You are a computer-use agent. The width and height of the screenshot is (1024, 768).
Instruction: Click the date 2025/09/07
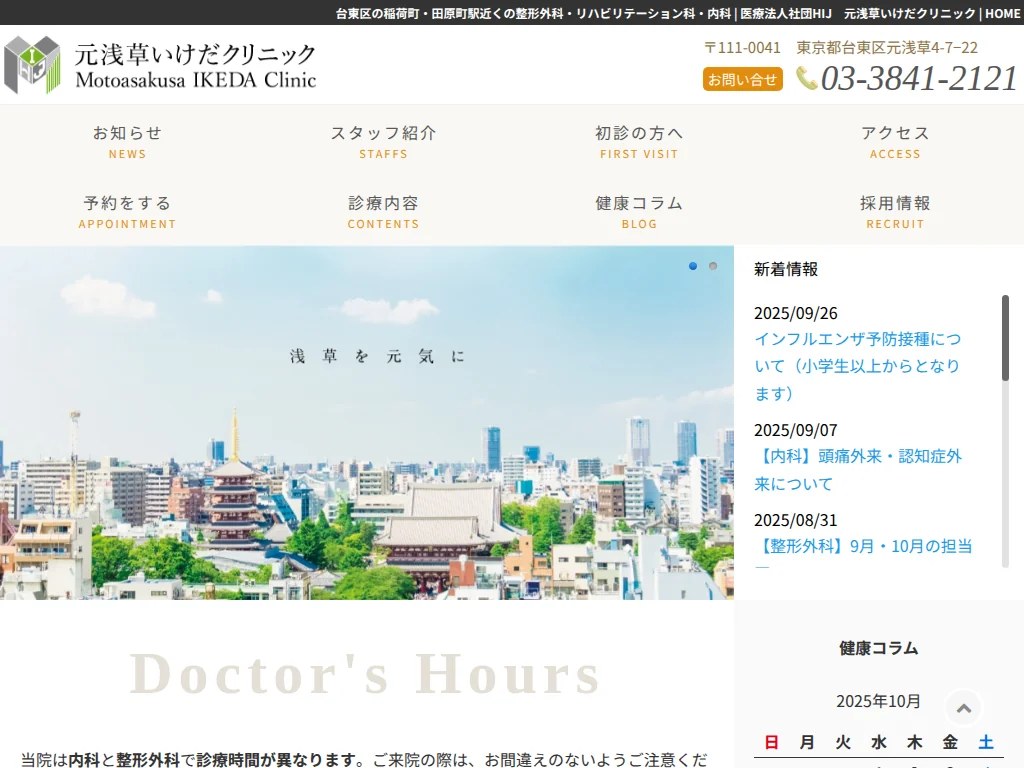click(795, 430)
